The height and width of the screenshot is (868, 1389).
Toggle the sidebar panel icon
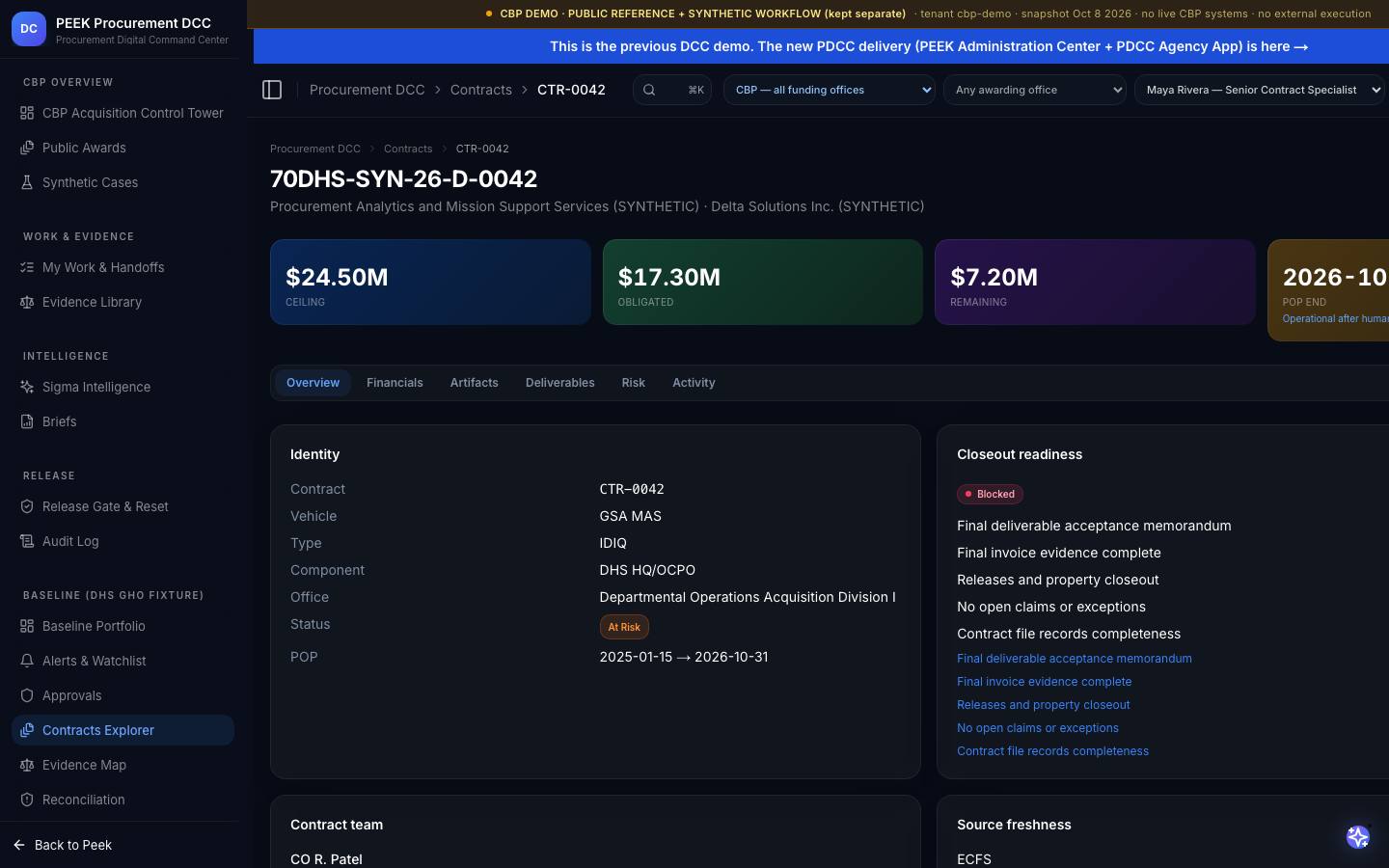point(272,90)
